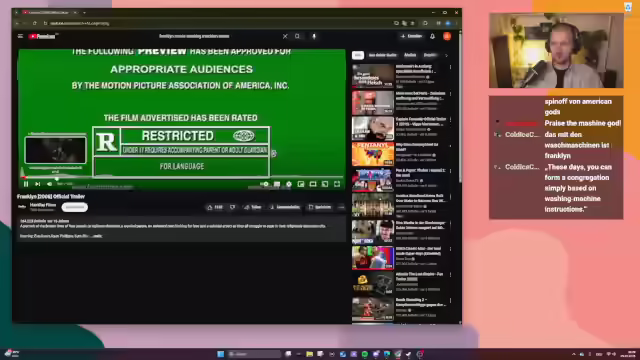Show hidden system tray icons chevron
Image resolution: width=640 pixels, height=360 pixels.
573,354
